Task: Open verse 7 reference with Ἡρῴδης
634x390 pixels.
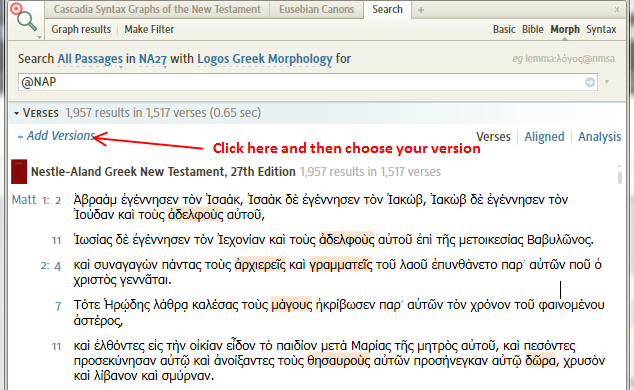Action: (58, 306)
